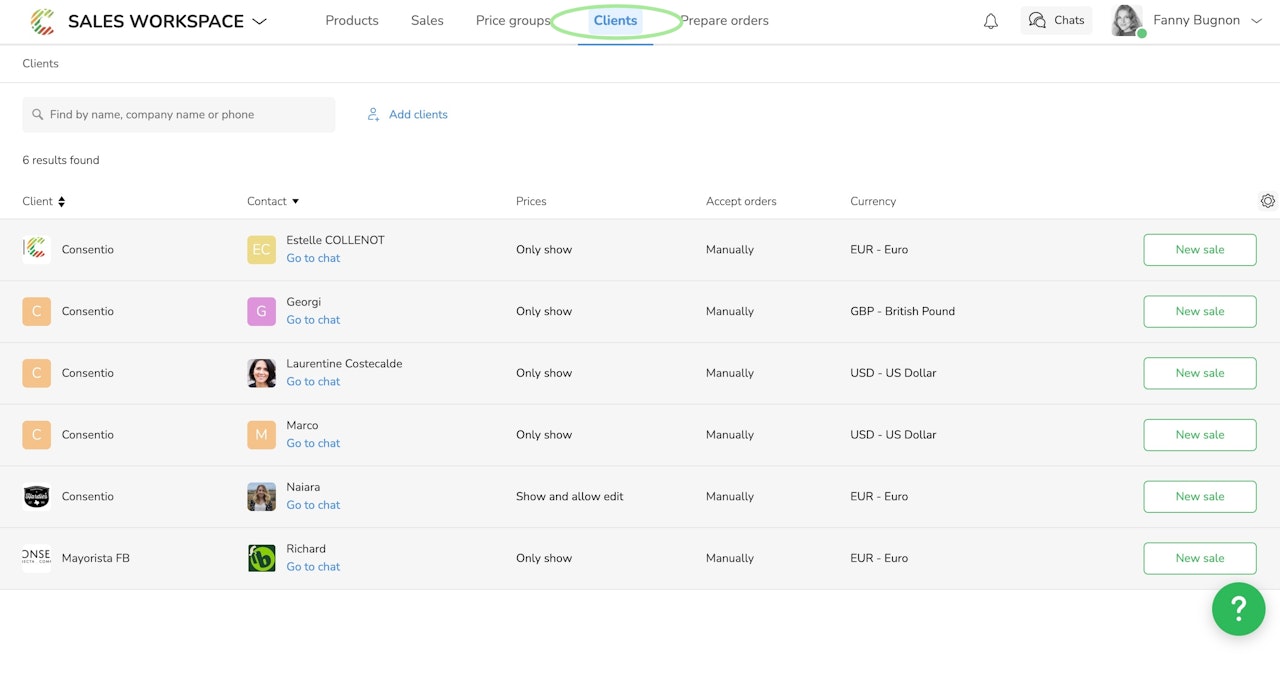Click Richard's green fb avatar

261,558
